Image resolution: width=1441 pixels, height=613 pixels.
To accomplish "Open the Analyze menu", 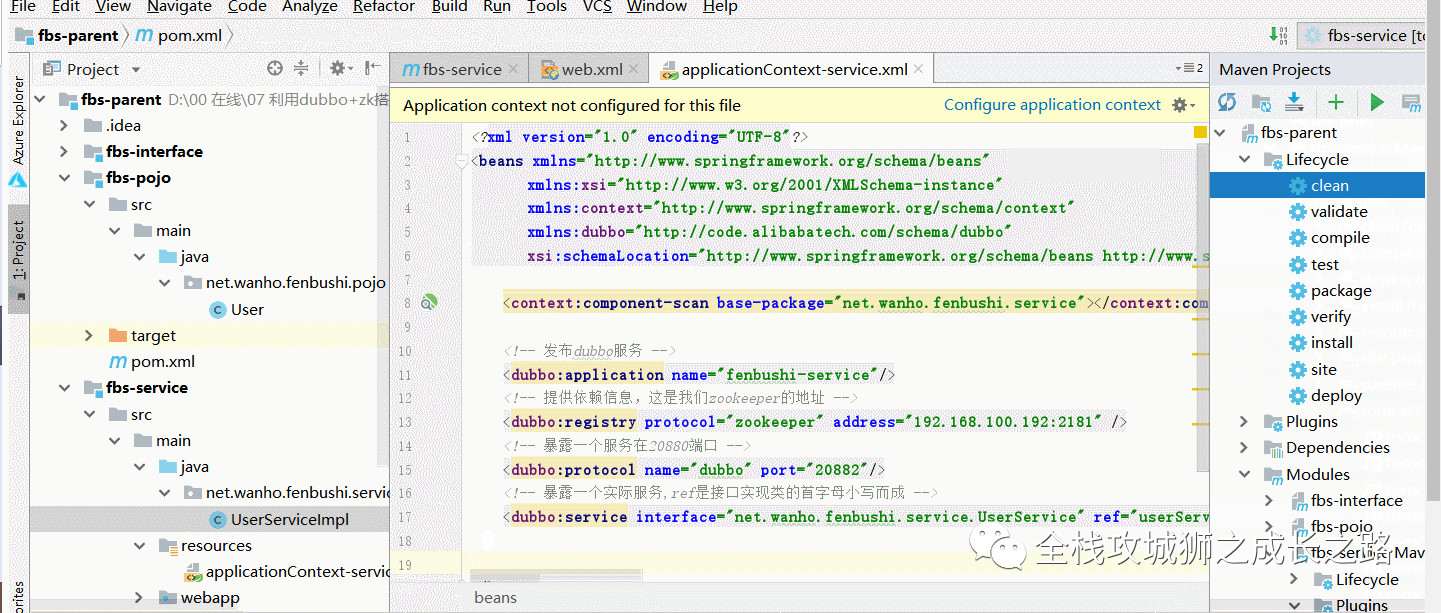I will click(310, 6).
